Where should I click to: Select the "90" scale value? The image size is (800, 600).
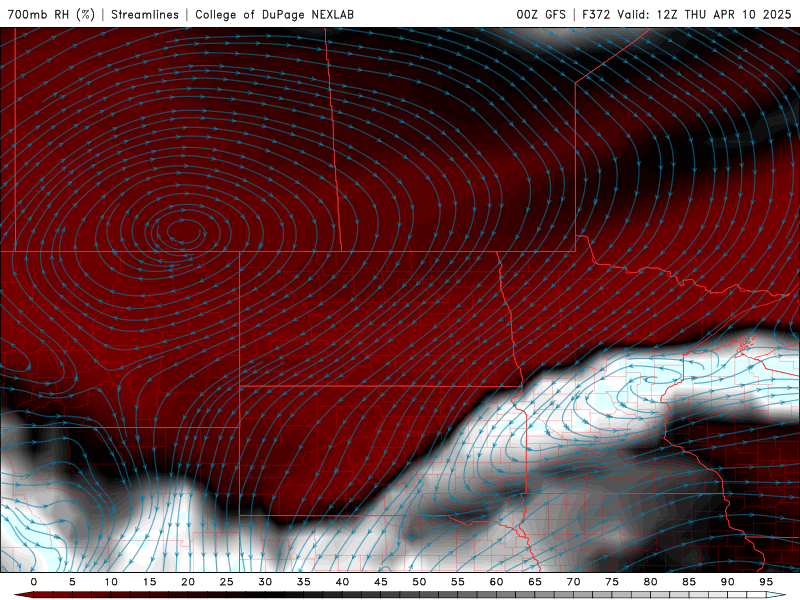pos(728,582)
